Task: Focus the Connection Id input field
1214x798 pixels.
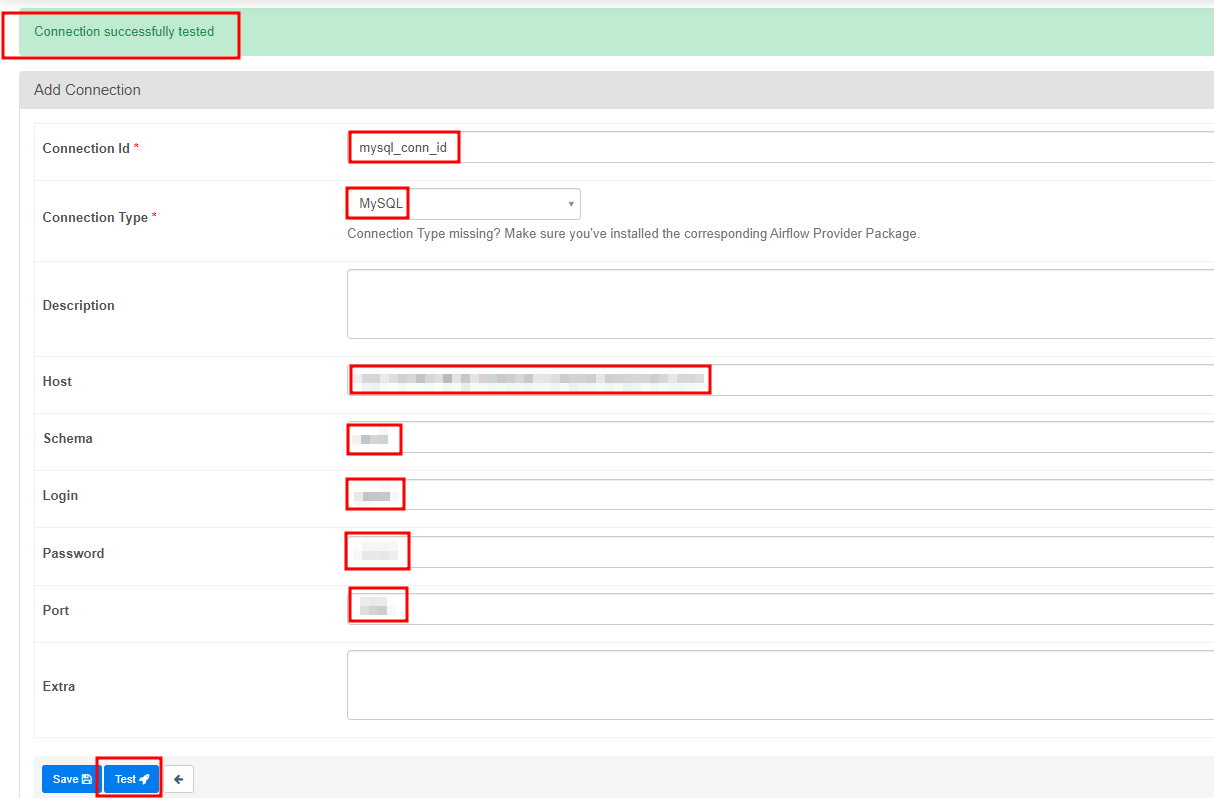Action: coord(780,148)
